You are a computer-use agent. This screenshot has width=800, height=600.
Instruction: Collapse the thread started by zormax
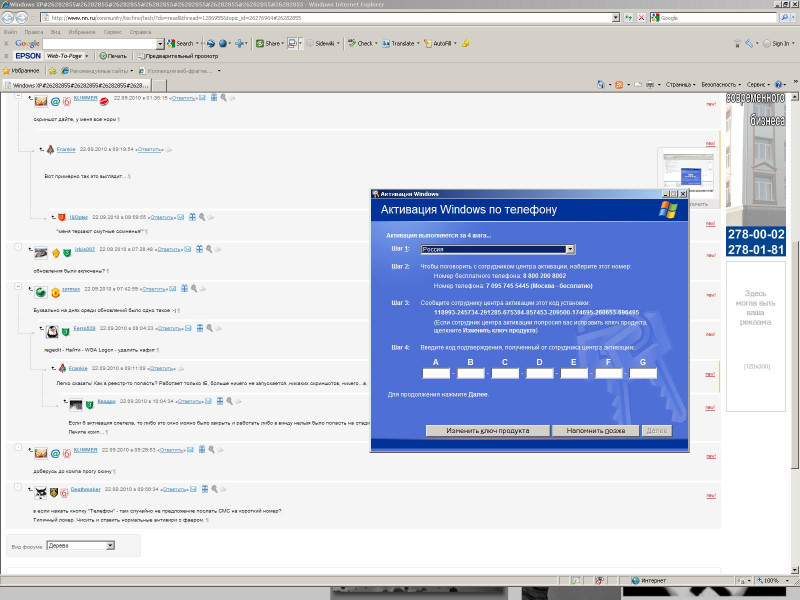click(18, 287)
